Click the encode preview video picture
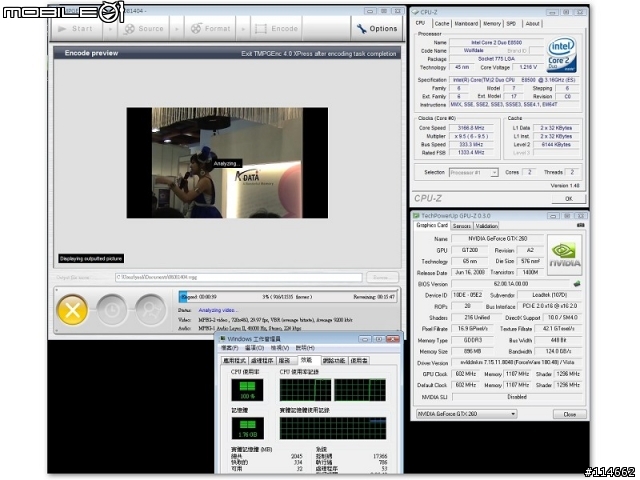The height and width of the screenshot is (480, 640). coord(227,162)
